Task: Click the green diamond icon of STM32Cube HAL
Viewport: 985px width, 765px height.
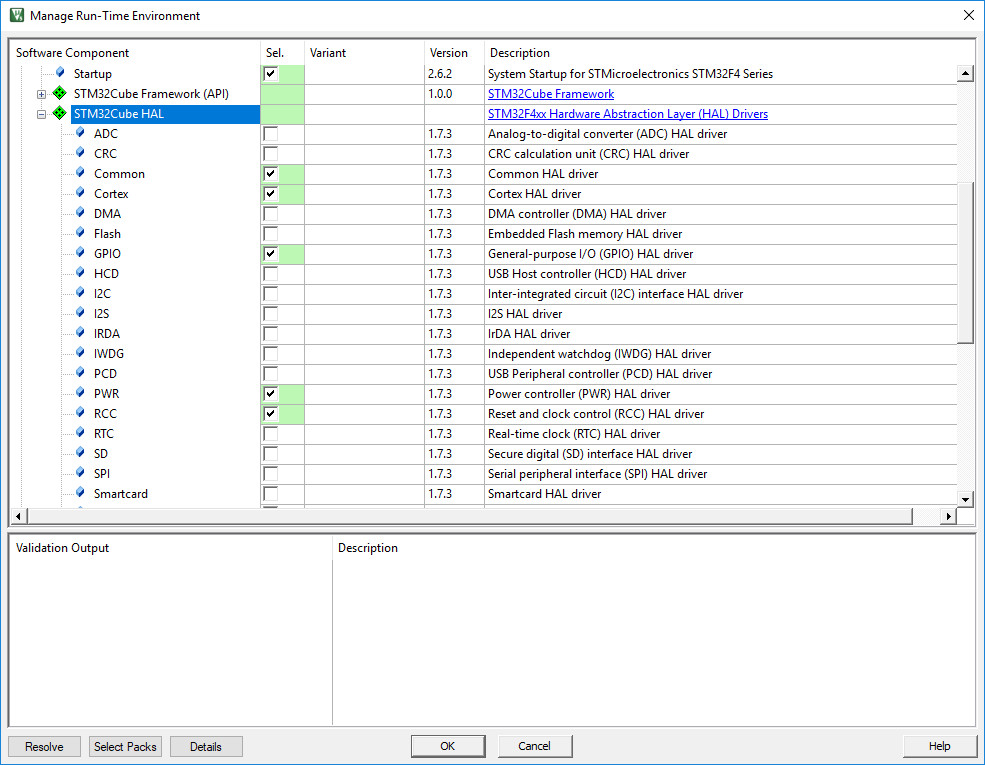Action: click(60, 114)
